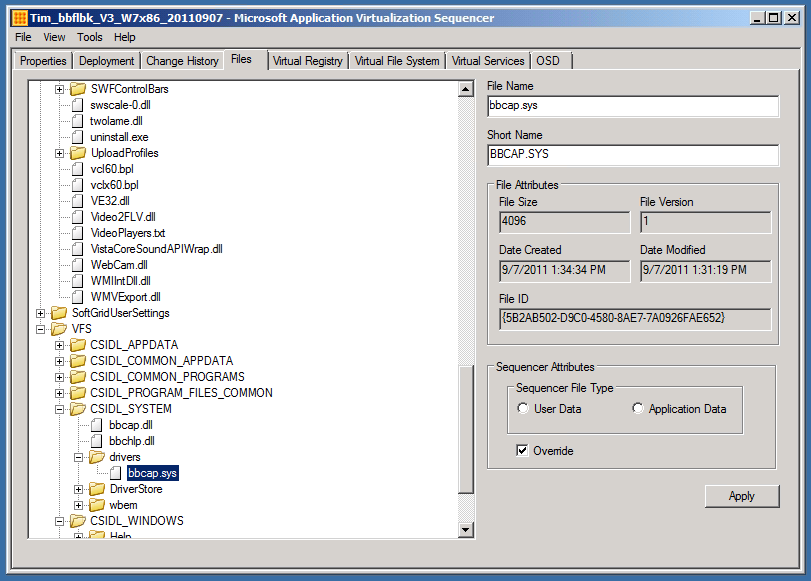Click the drivers folder icon
This screenshot has width=811, height=581.
click(x=97, y=457)
